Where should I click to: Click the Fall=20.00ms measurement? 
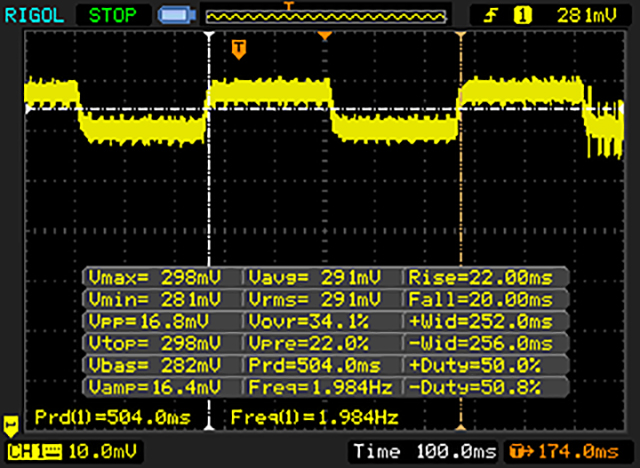click(x=480, y=299)
